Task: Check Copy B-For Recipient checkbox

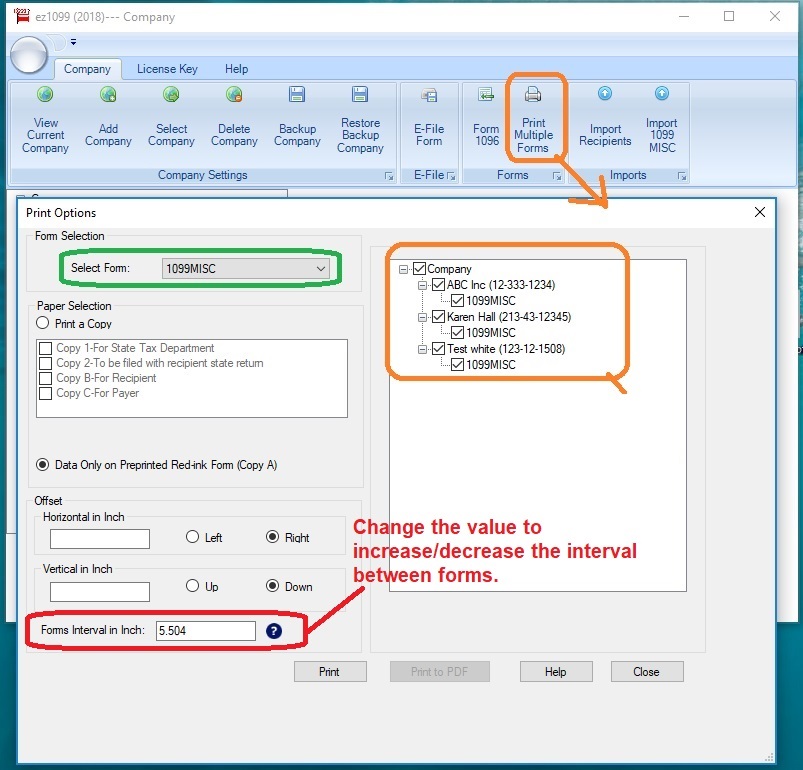Action: tap(46, 378)
